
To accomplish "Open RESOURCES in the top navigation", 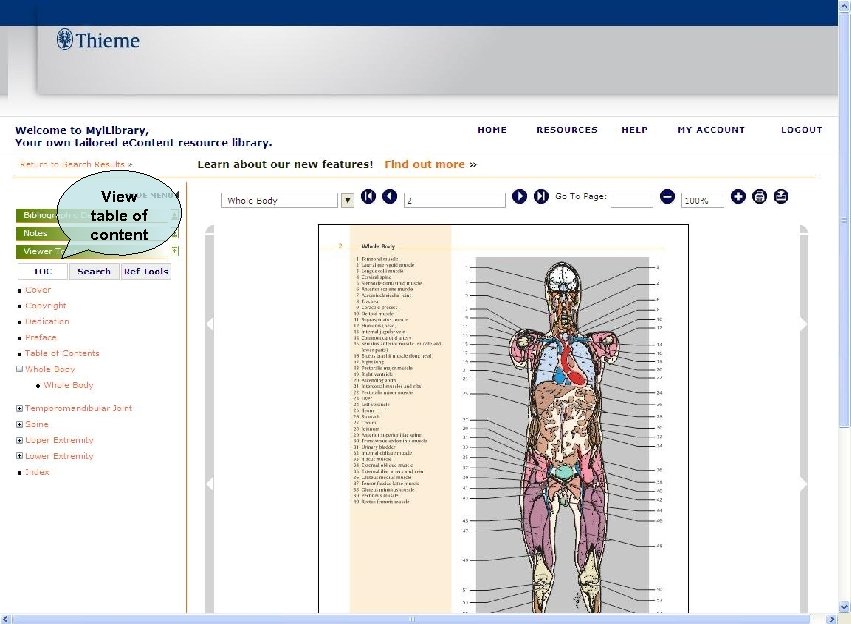I will point(567,130).
